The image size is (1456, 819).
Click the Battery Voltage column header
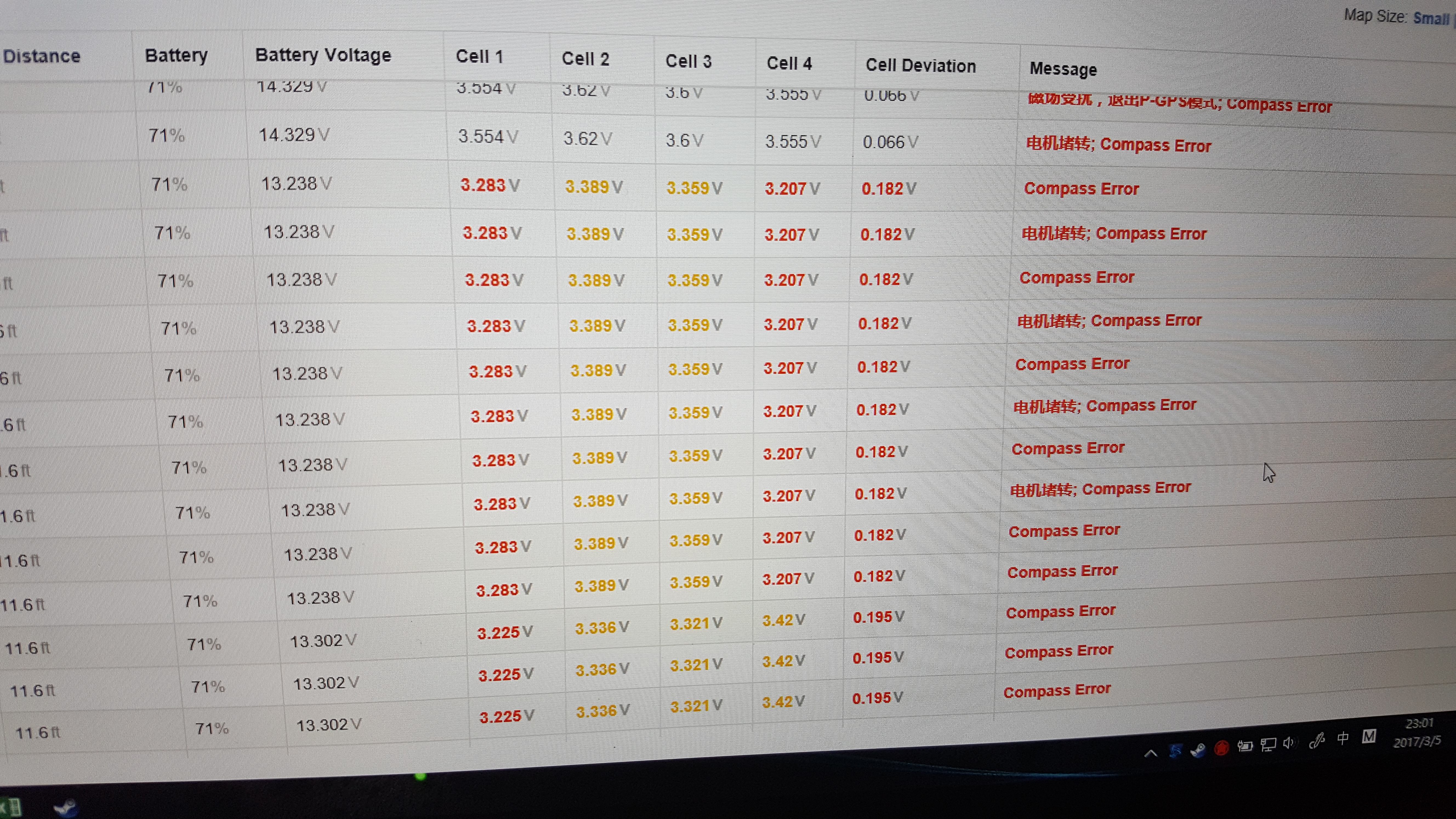point(323,55)
